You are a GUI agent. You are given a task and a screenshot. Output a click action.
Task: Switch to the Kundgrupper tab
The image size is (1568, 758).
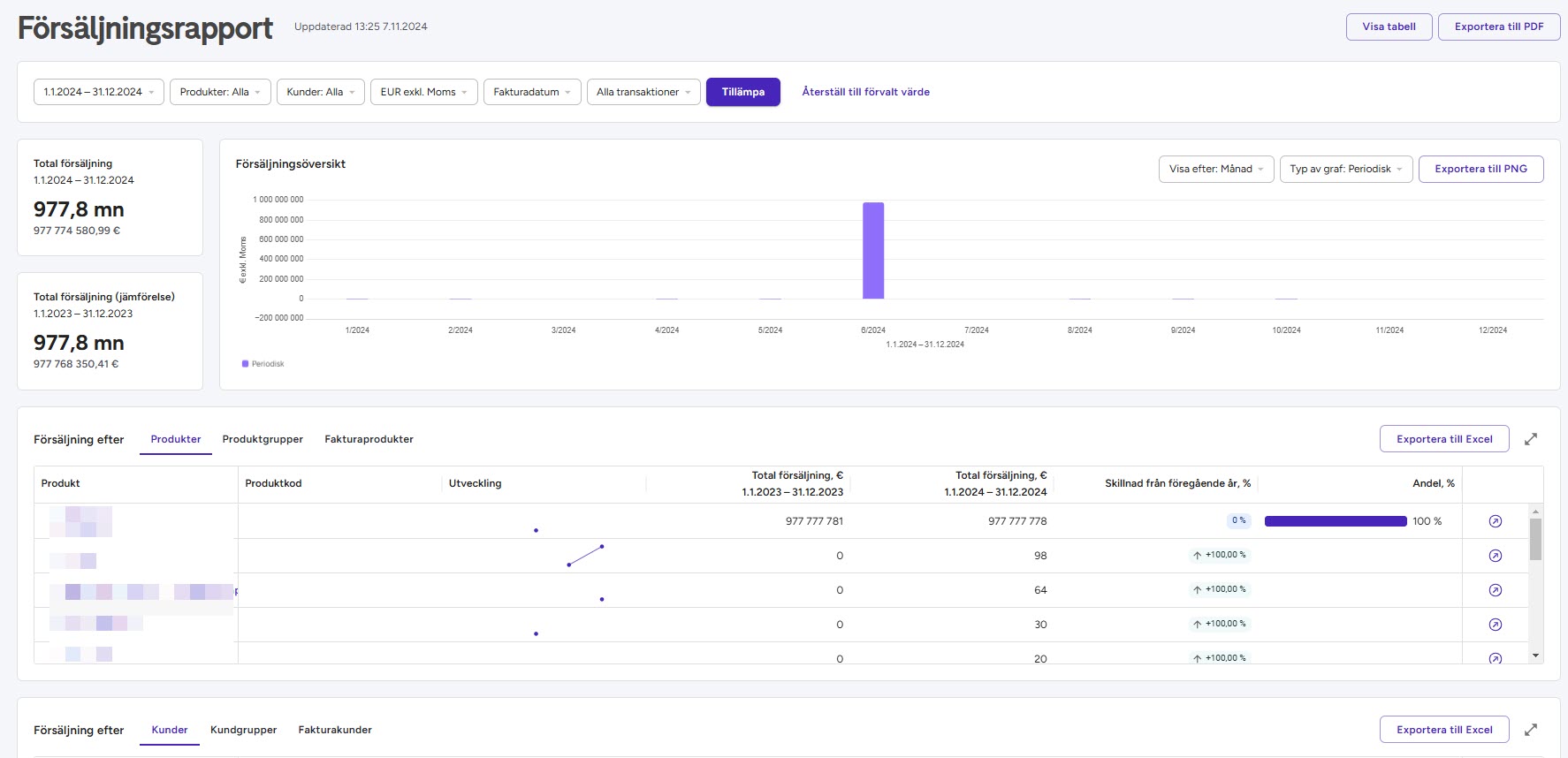[243, 730]
